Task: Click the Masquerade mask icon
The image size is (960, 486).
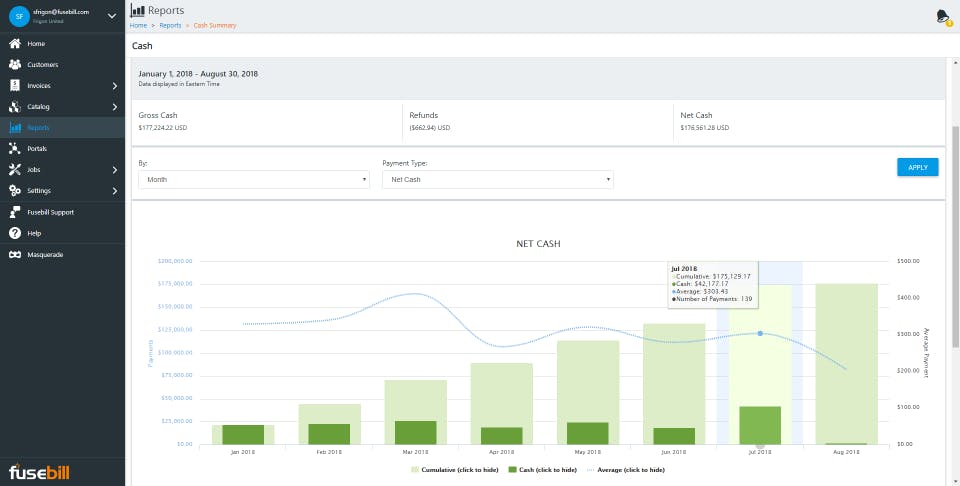Action: pyautogui.click(x=15, y=255)
